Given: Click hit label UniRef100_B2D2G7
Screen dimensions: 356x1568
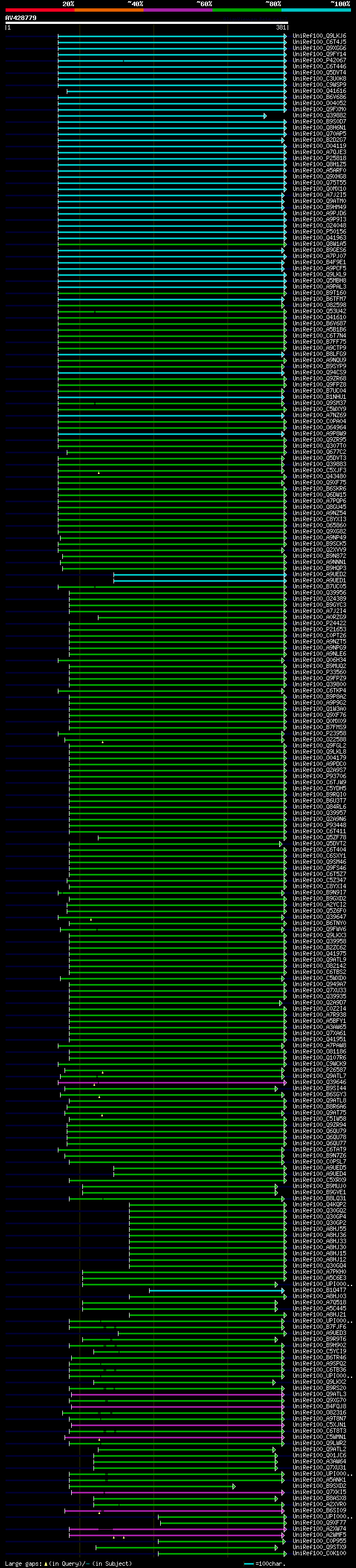Looking at the screenshot, I should click(x=319, y=140).
